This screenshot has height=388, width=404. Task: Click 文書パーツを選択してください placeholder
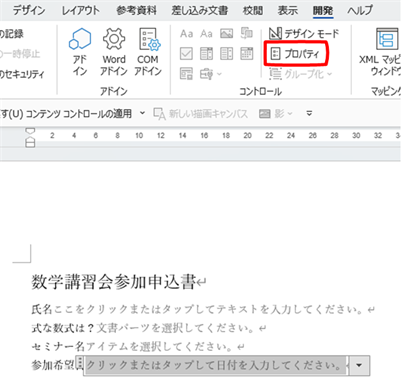(176, 328)
